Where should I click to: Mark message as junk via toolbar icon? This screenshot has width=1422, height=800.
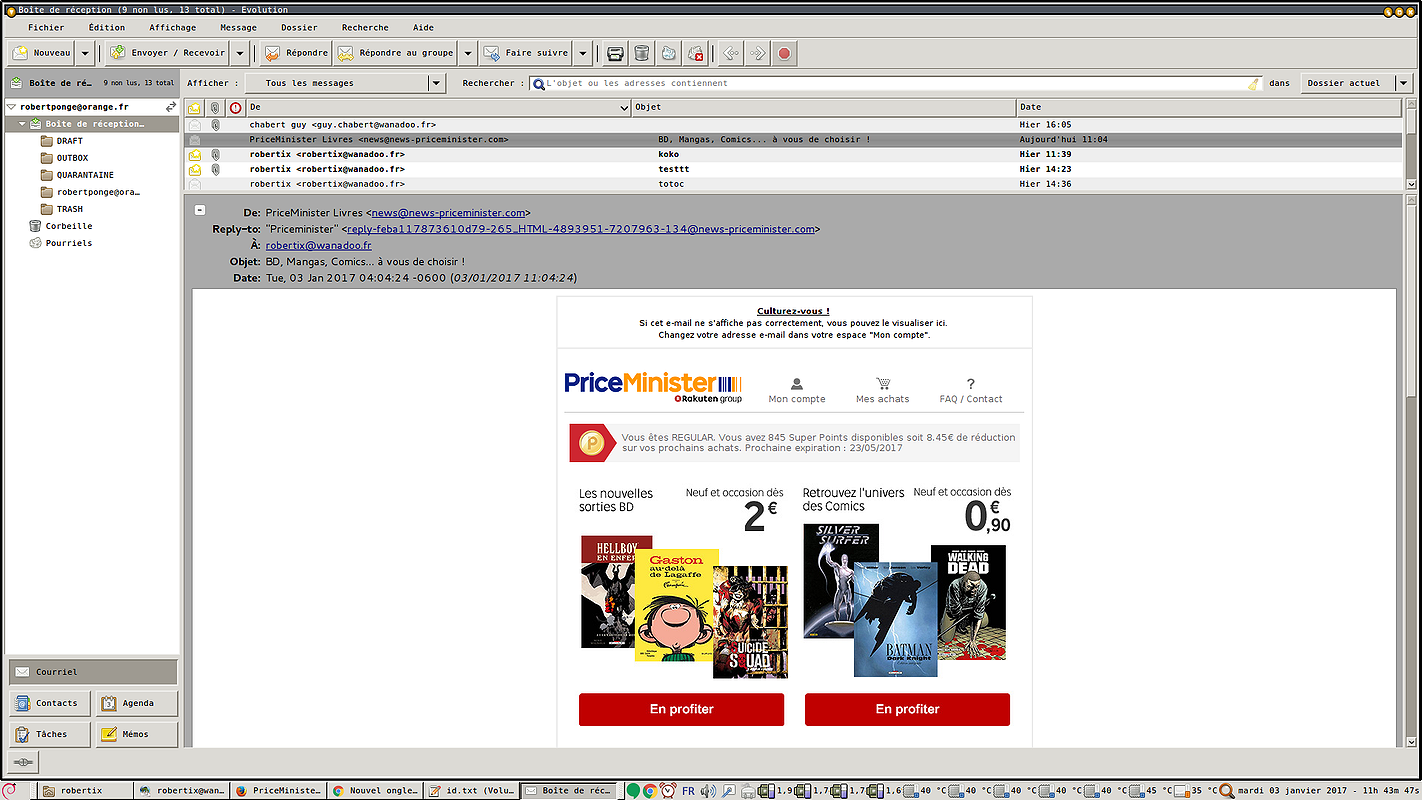[x=669, y=53]
